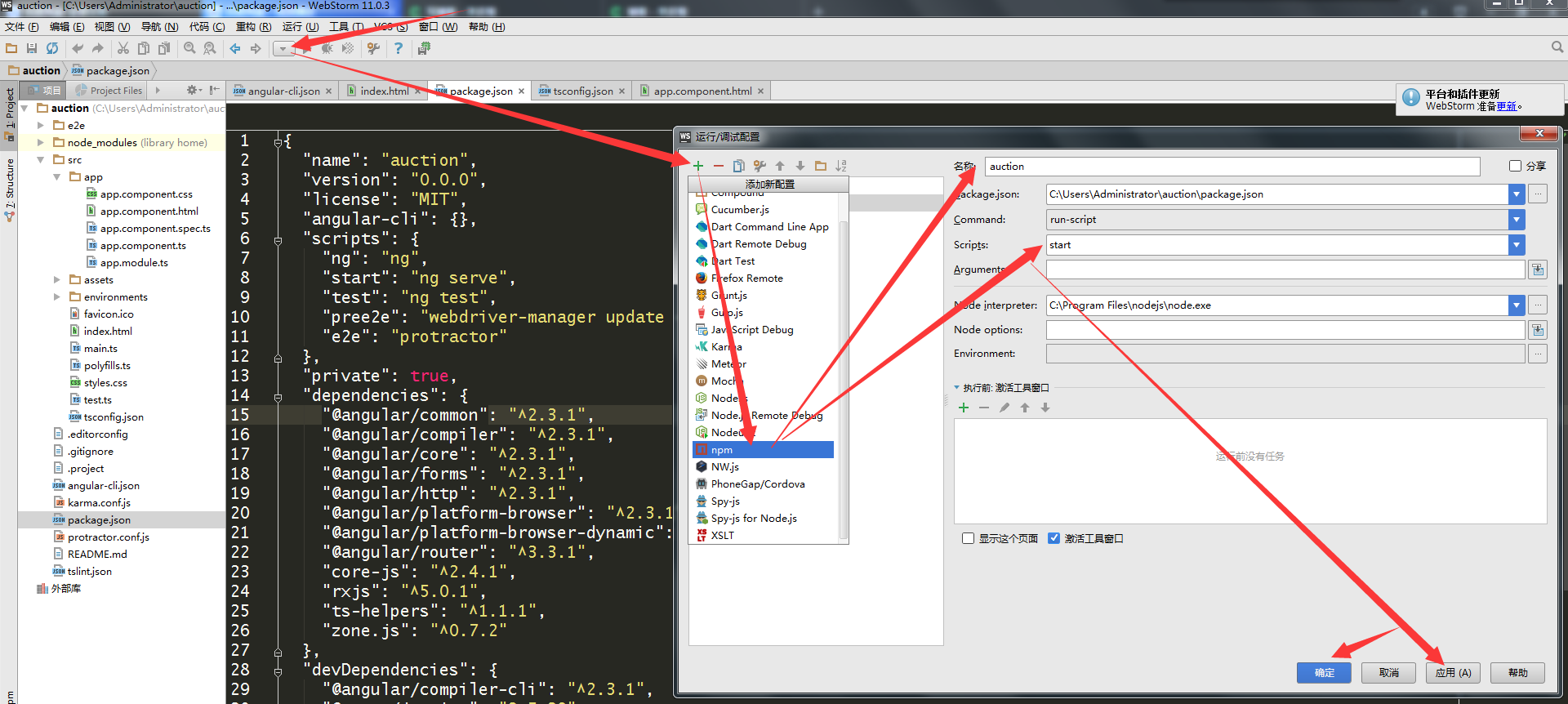Open the Node interpreter dropdown arrow

tap(1517, 305)
